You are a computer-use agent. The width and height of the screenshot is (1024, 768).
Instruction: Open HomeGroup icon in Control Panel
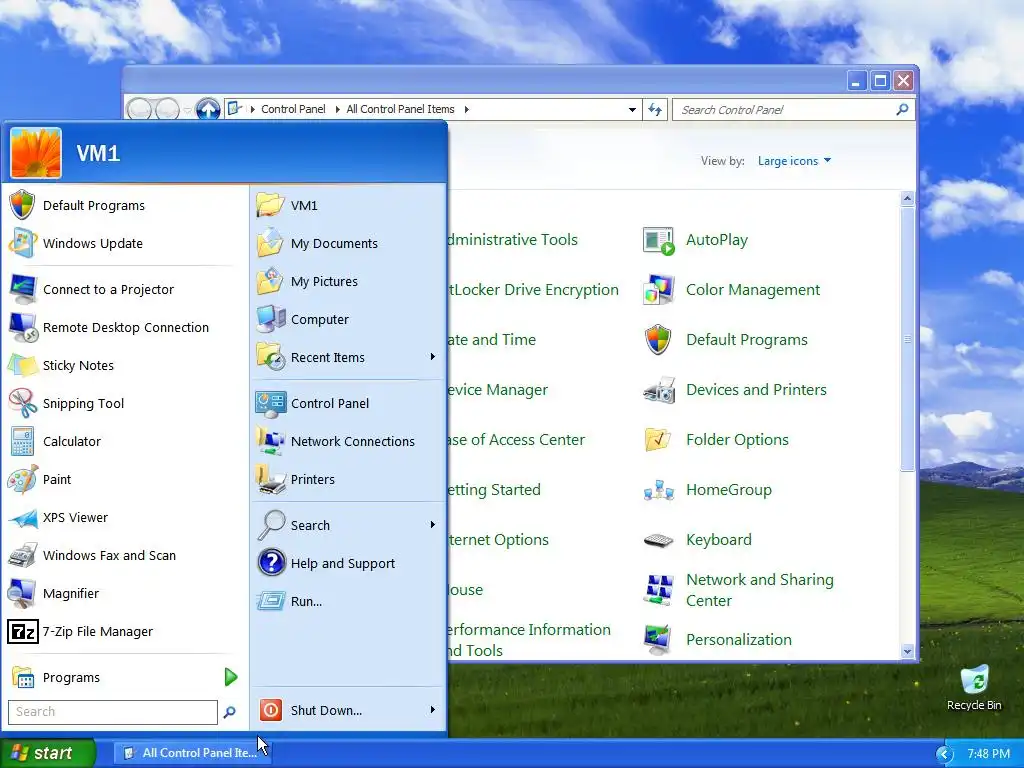click(x=658, y=490)
